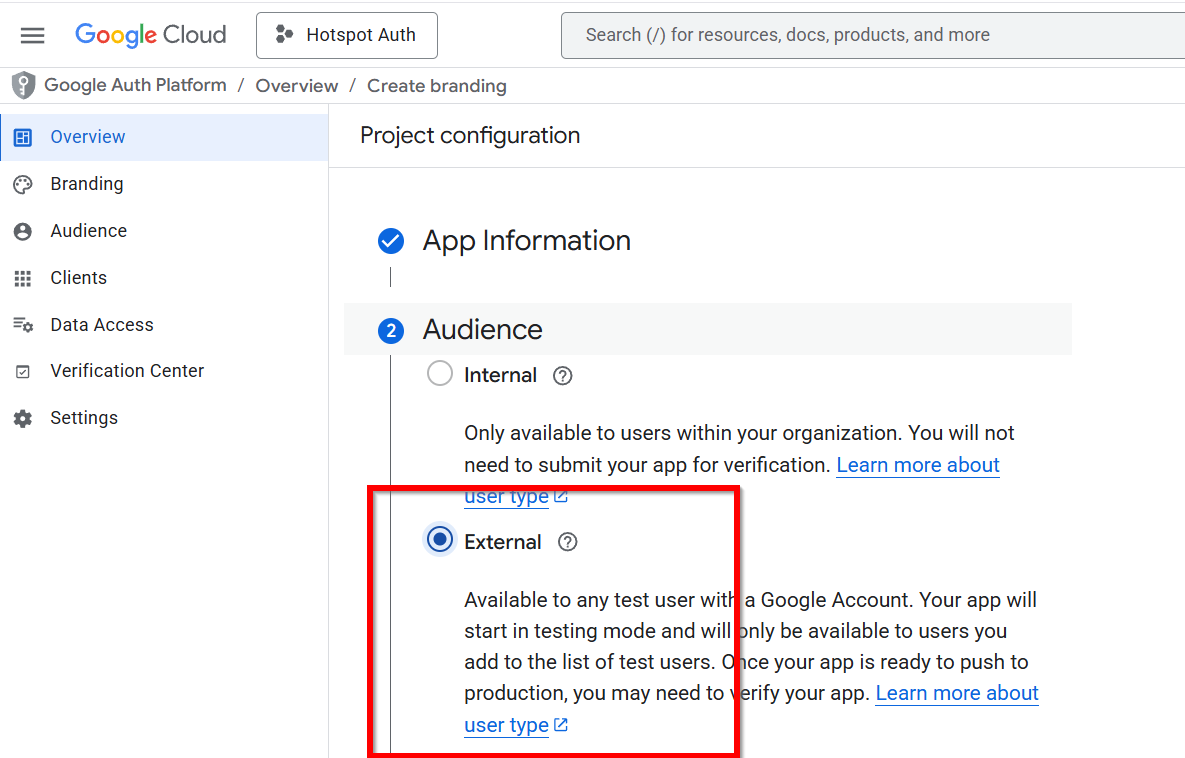Image resolution: width=1185 pixels, height=758 pixels.
Task: Click Google Auth Platform breadcrumb link
Action: [135, 86]
